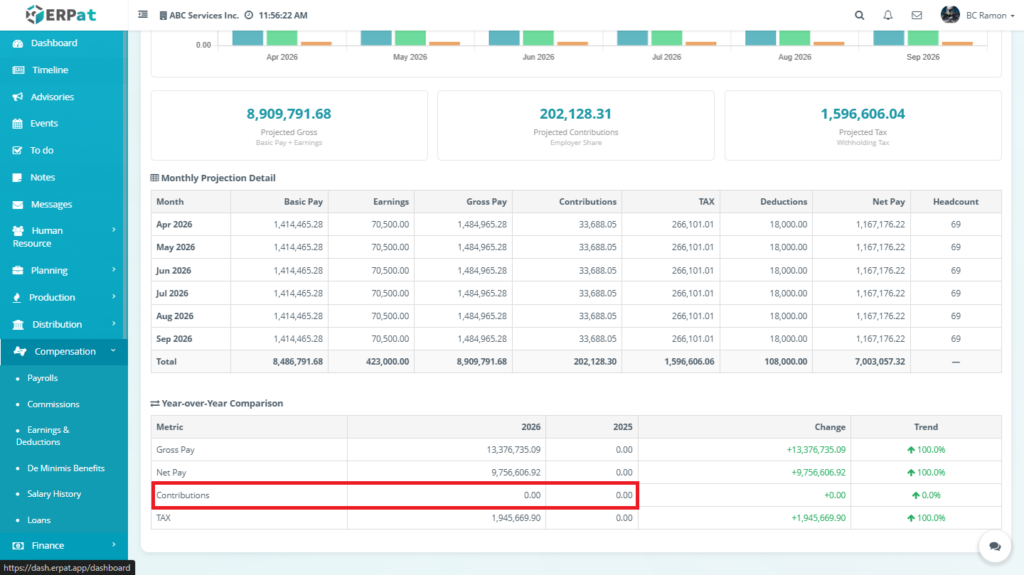Click the Advisories megaphone icon
Image resolution: width=1024 pixels, height=575 pixels.
[x=18, y=97]
